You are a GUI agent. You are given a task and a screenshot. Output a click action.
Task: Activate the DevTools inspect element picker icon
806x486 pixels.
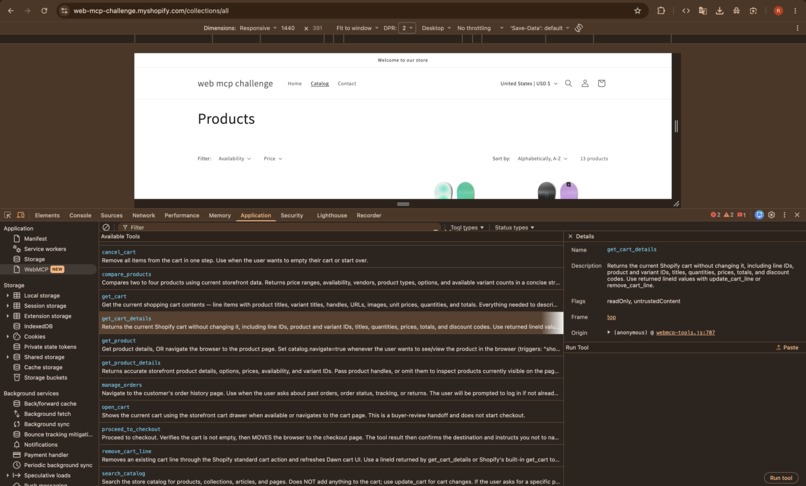(x=8, y=215)
